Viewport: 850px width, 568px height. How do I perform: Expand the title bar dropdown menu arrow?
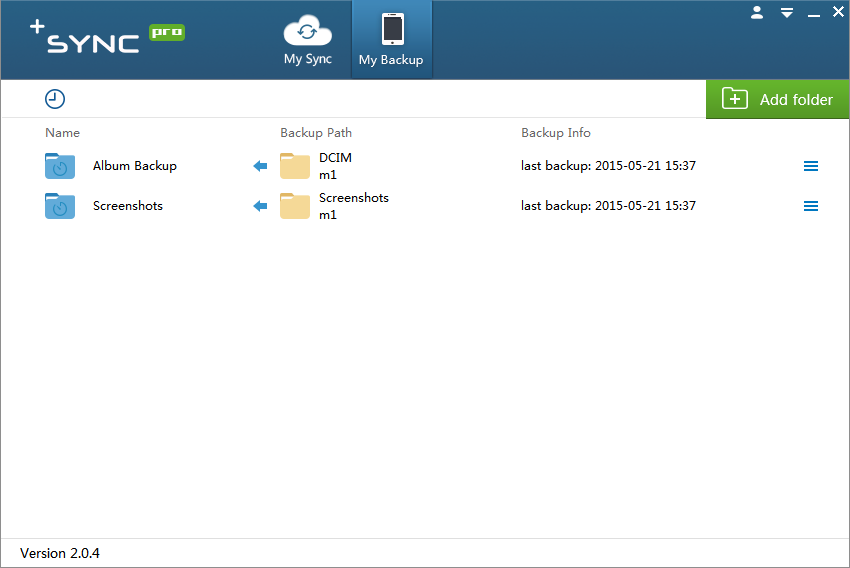tap(787, 13)
